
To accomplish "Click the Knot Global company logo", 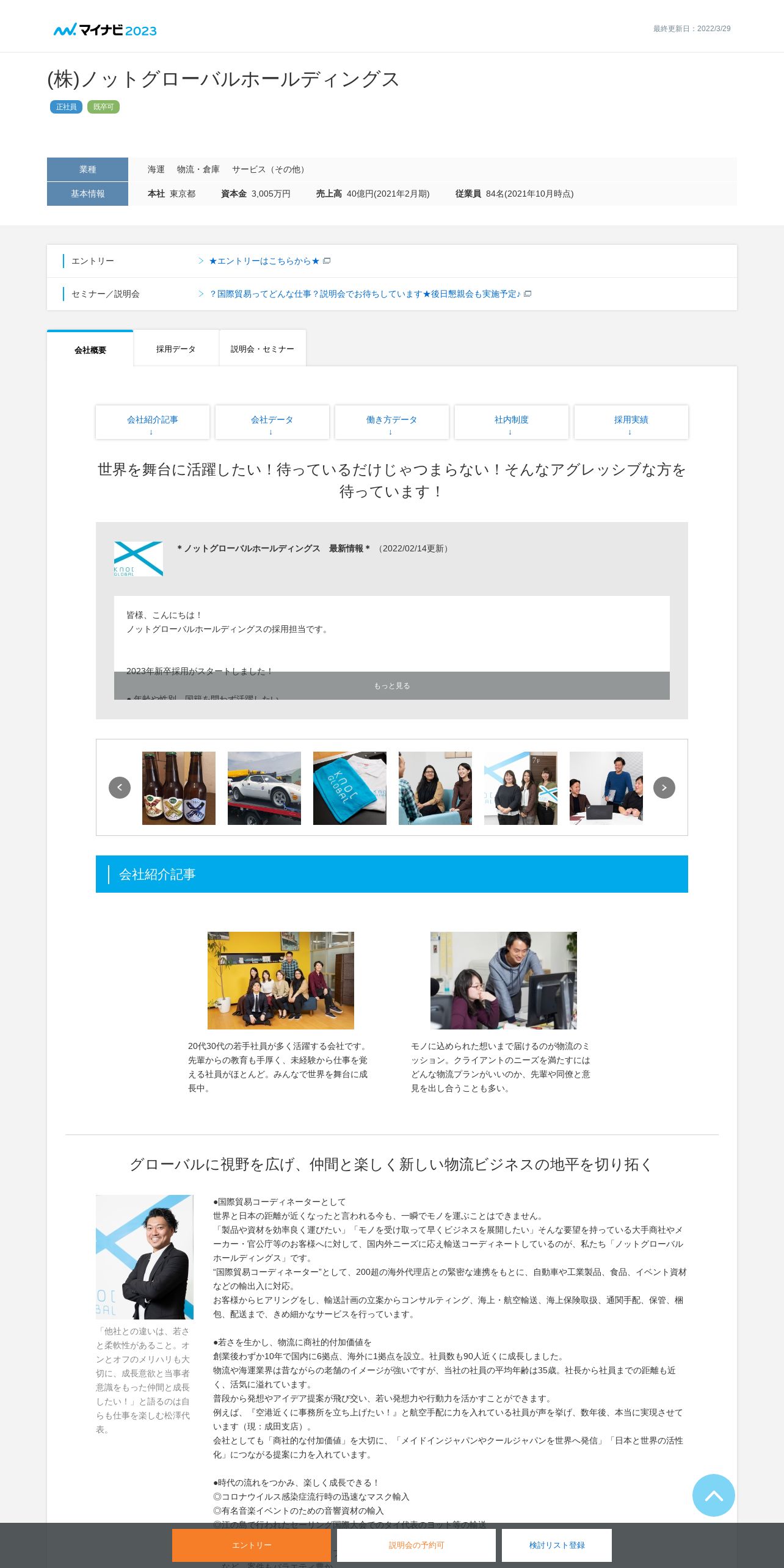I will tap(139, 559).
